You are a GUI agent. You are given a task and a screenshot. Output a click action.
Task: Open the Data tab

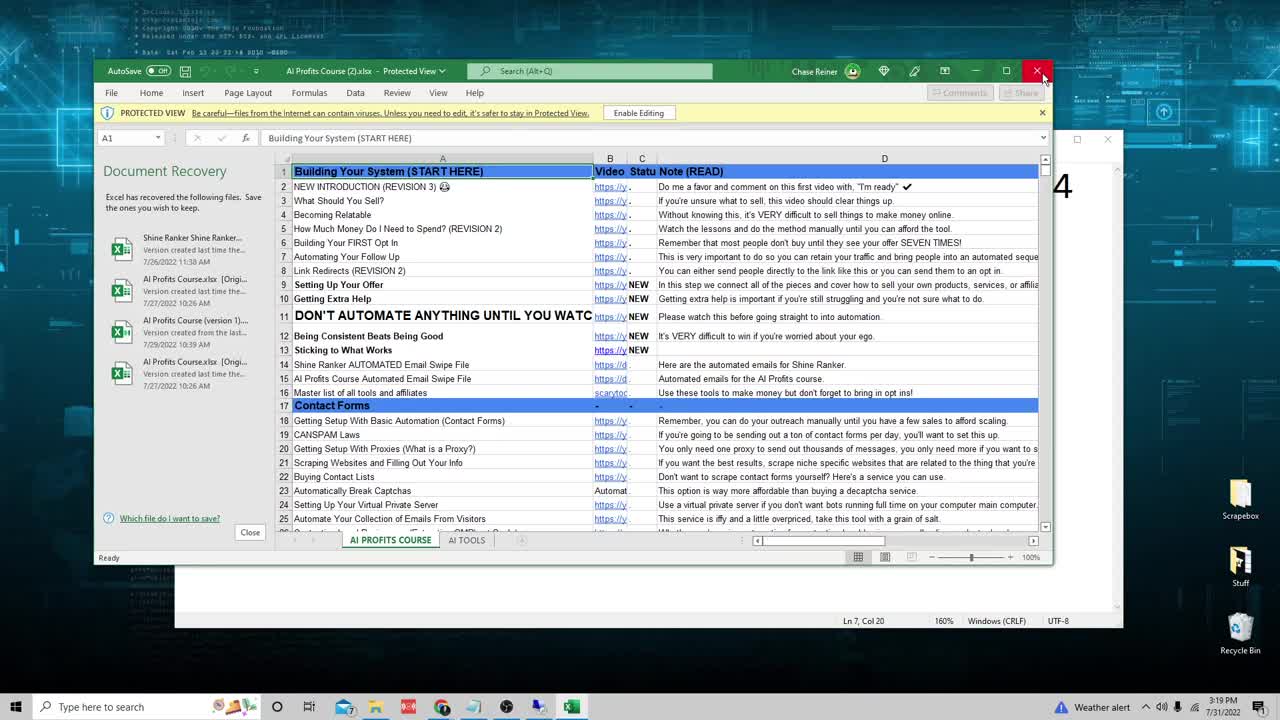[355, 93]
